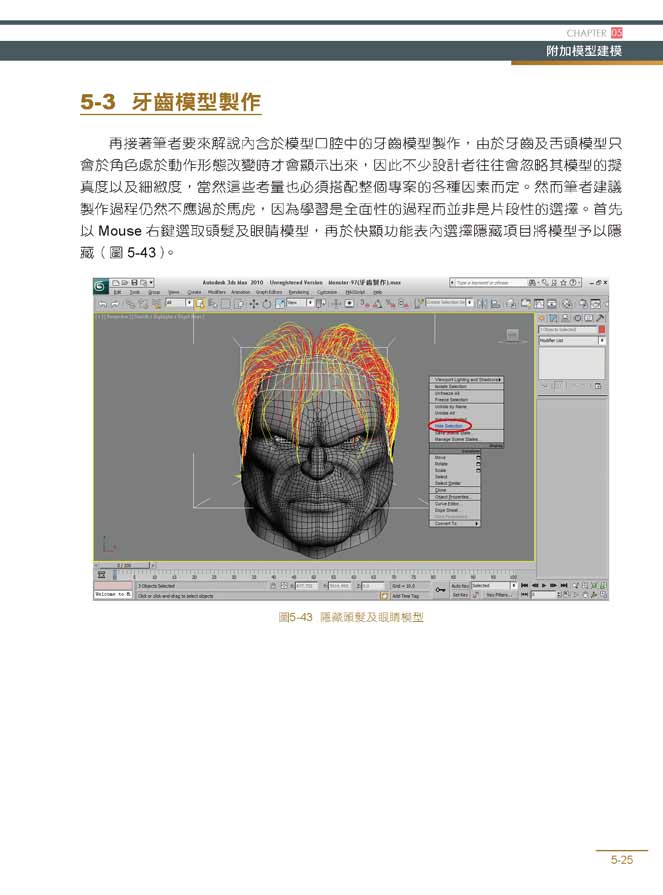Click the Key Filters button
This screenshot has height=895, width=663.
point(499,595)
